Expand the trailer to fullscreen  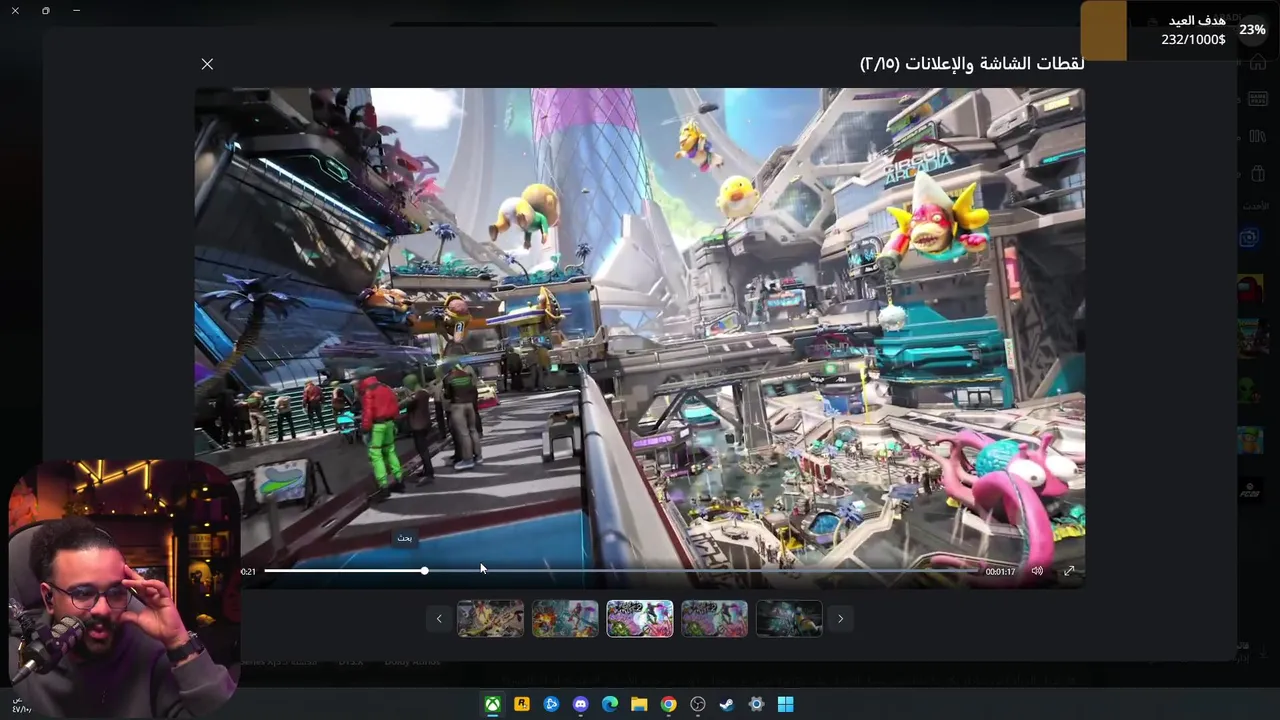[1069, 571]
